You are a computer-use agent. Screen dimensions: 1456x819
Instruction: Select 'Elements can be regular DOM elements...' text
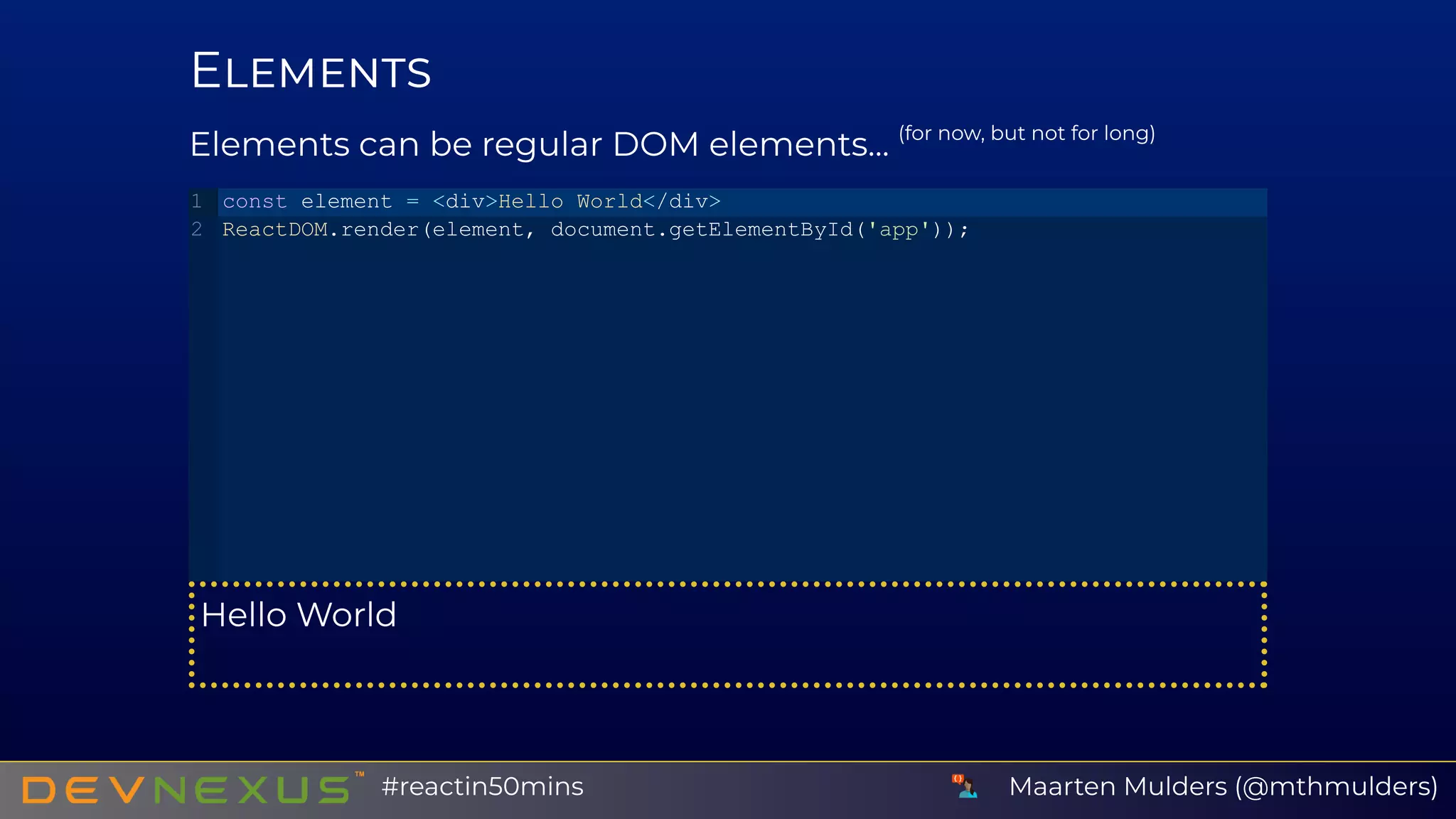539,144
